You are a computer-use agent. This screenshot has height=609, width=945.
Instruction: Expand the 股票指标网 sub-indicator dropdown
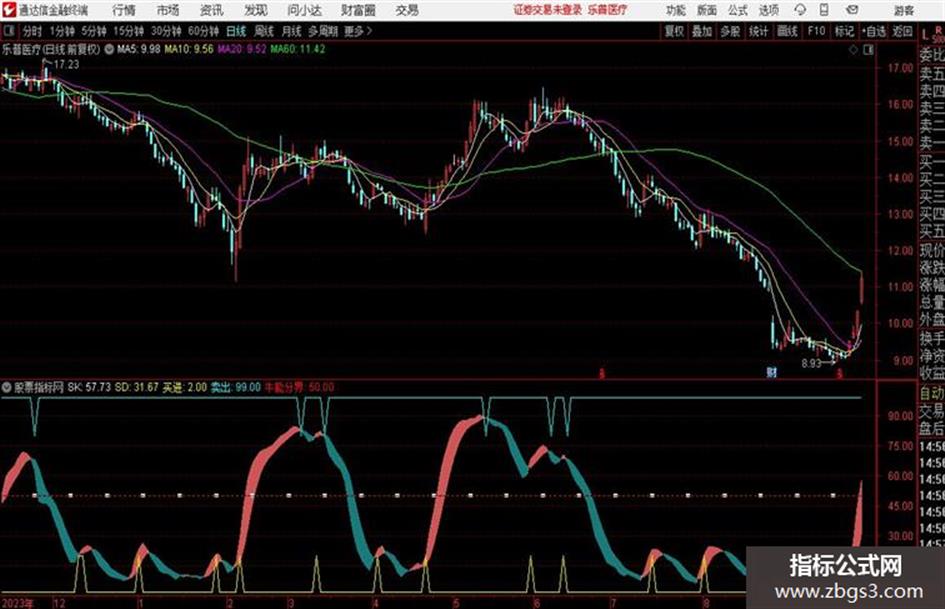[7, 387]
